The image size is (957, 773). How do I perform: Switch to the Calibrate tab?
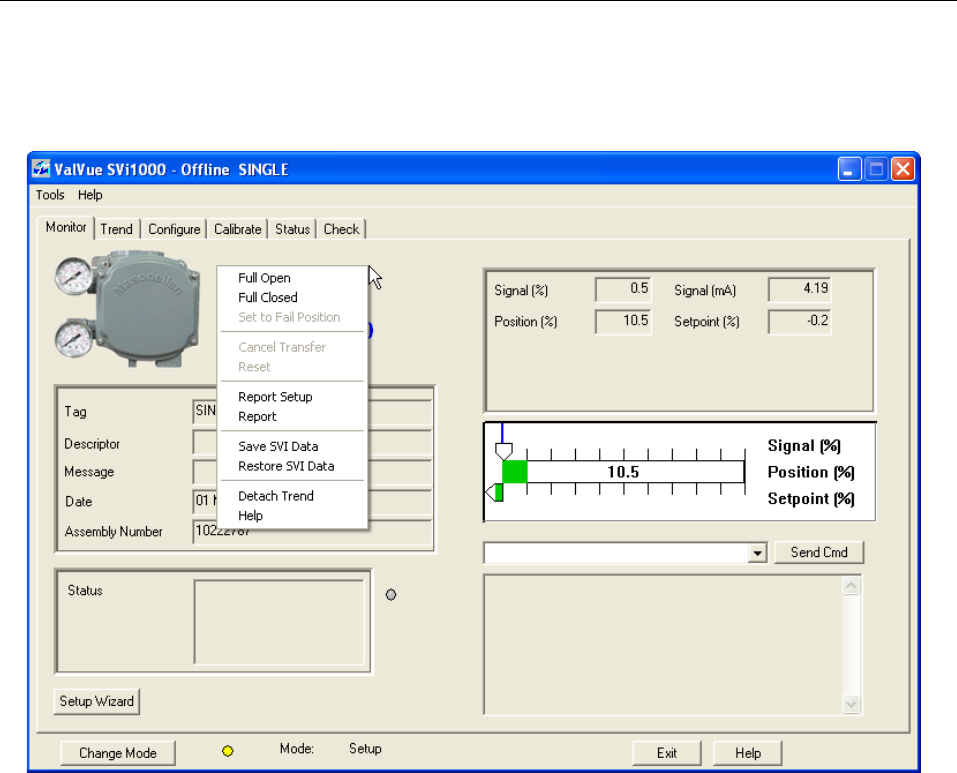[237, 229]
